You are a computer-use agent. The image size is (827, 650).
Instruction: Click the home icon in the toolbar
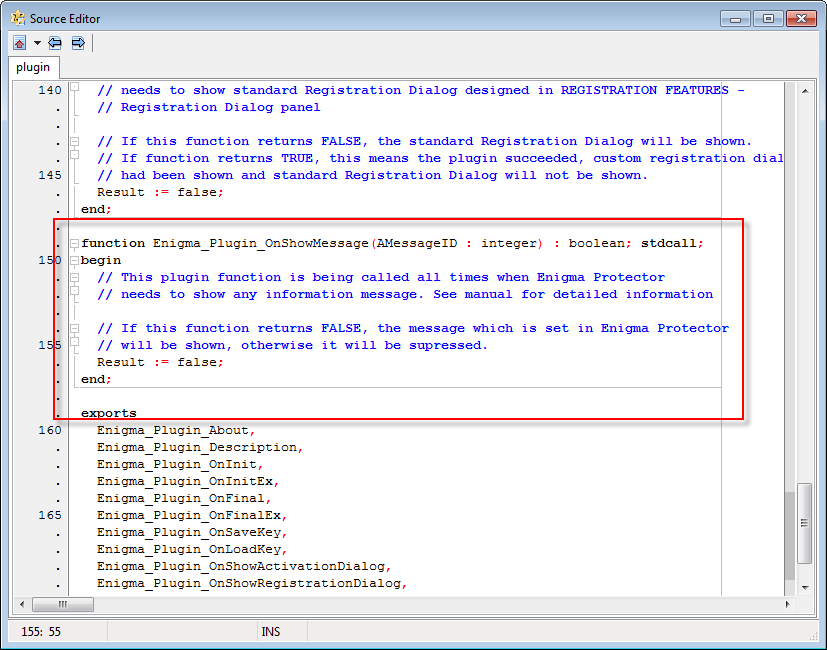(x=20, y=43)
